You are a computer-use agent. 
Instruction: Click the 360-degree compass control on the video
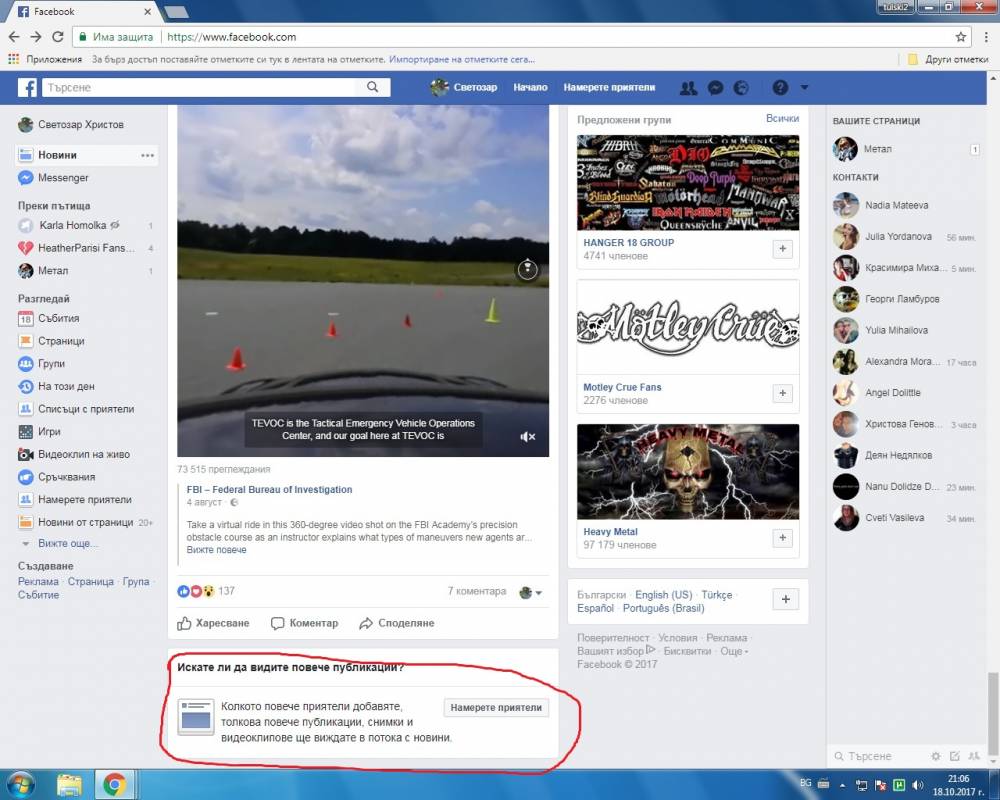pos(527,269)
